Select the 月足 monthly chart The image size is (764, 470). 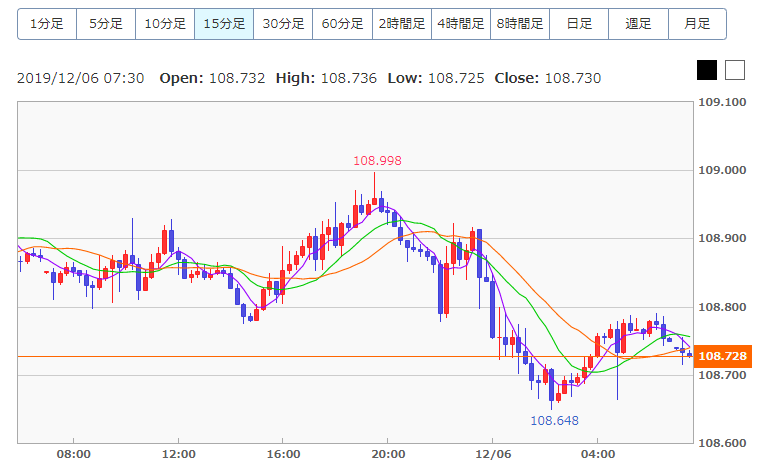(x=697, y=24)
